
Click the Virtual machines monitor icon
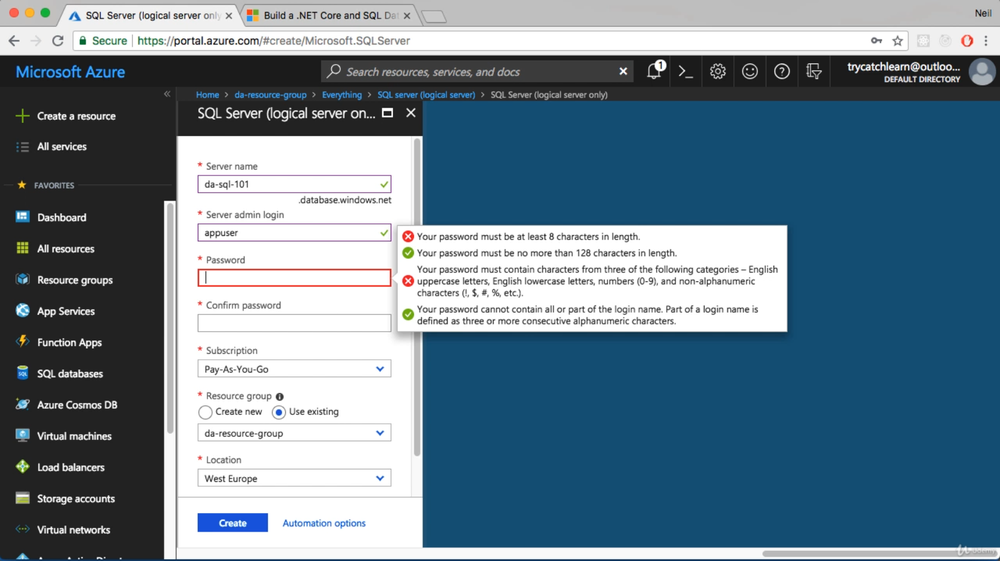(x=22, y=435)
